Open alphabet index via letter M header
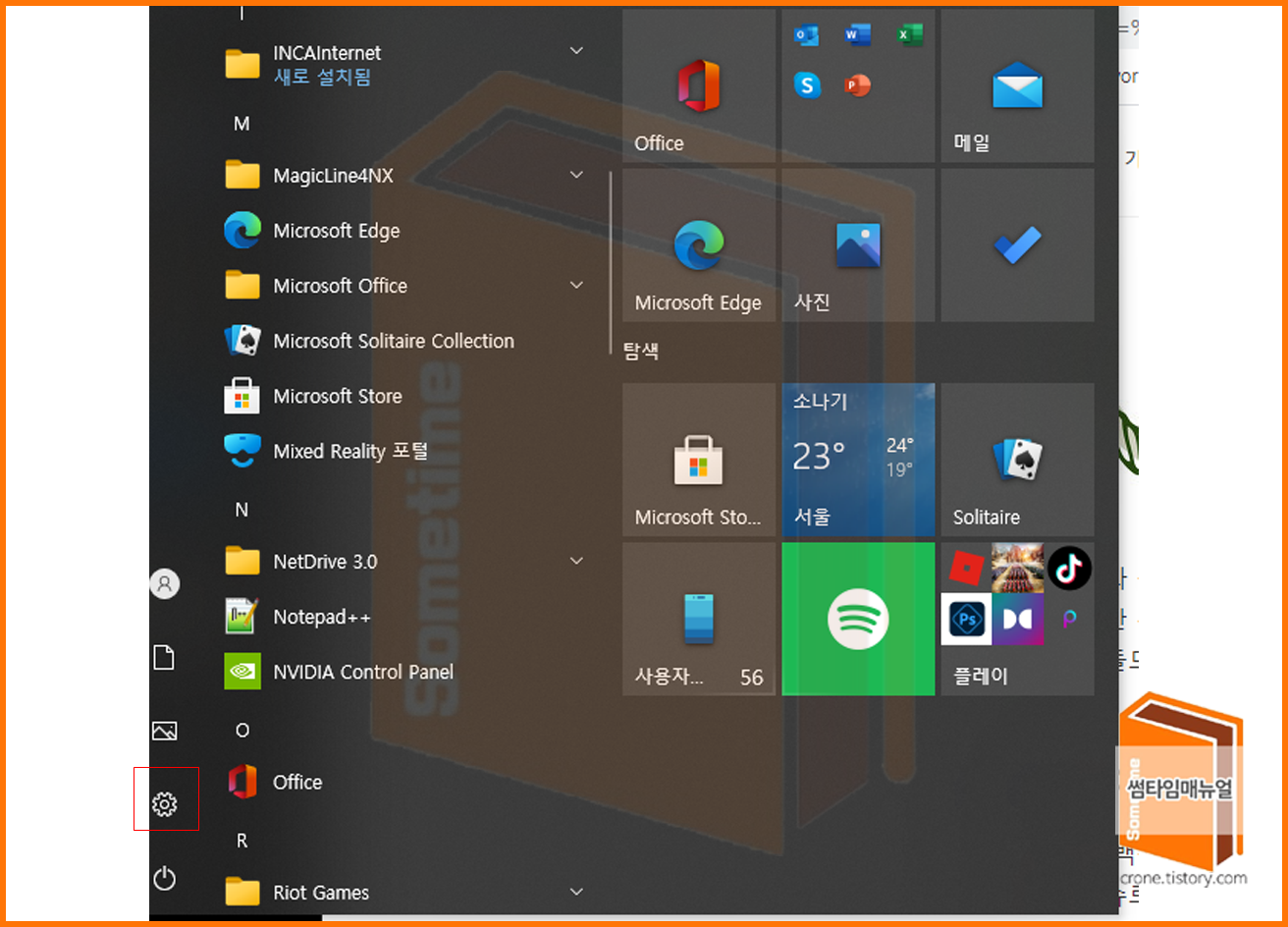 [x=241, y=124]
